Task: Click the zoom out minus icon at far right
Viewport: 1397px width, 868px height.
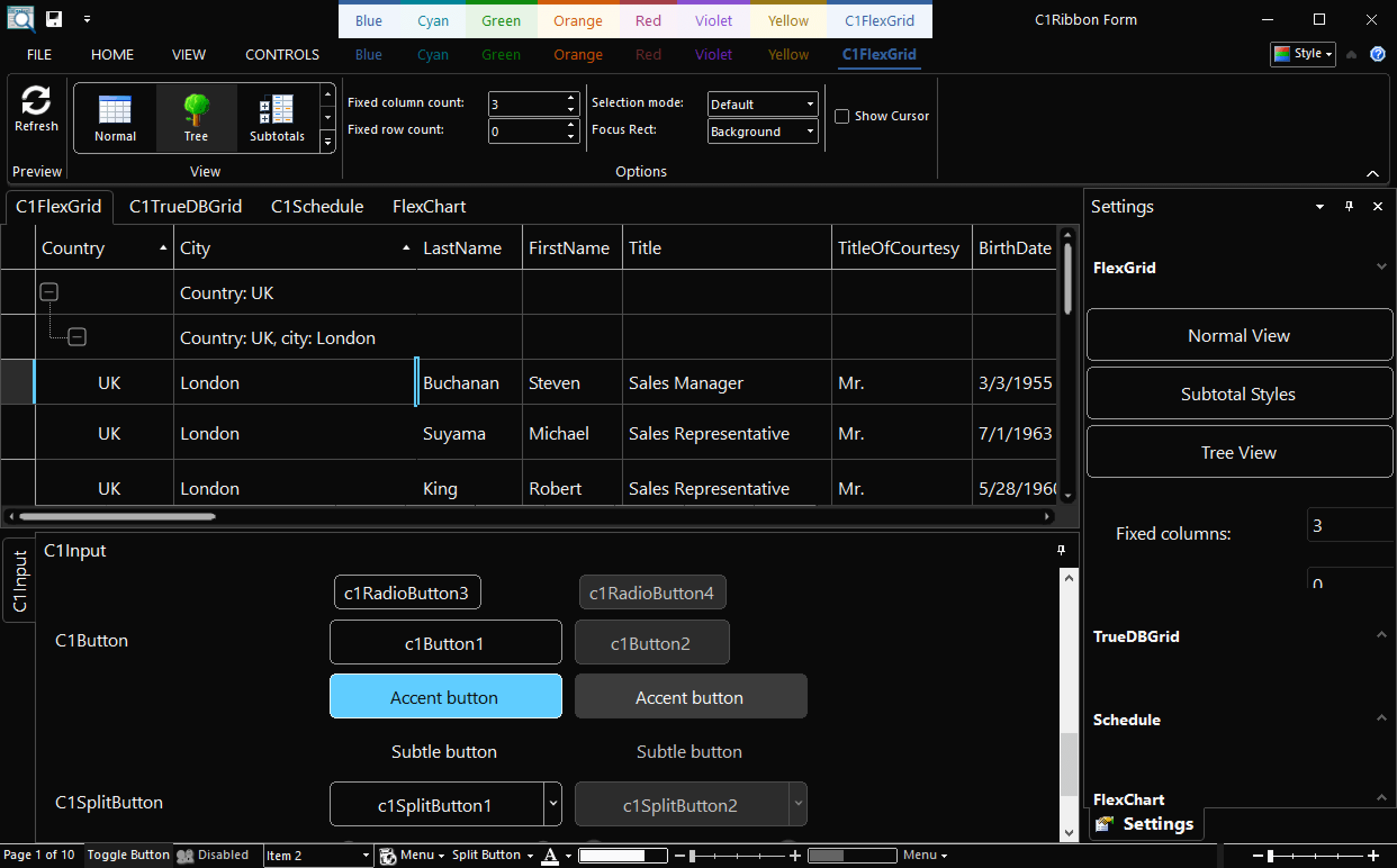Action: (1257, 856)
